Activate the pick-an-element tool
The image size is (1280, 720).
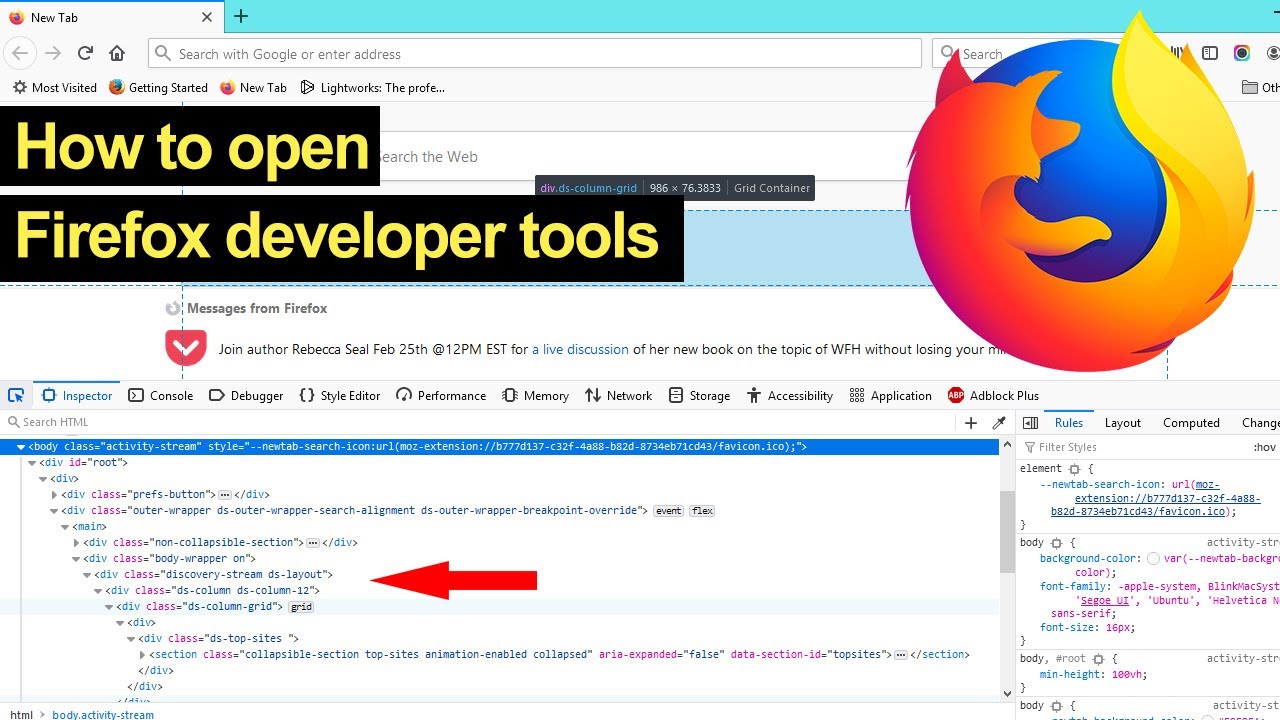coord(16,395)
